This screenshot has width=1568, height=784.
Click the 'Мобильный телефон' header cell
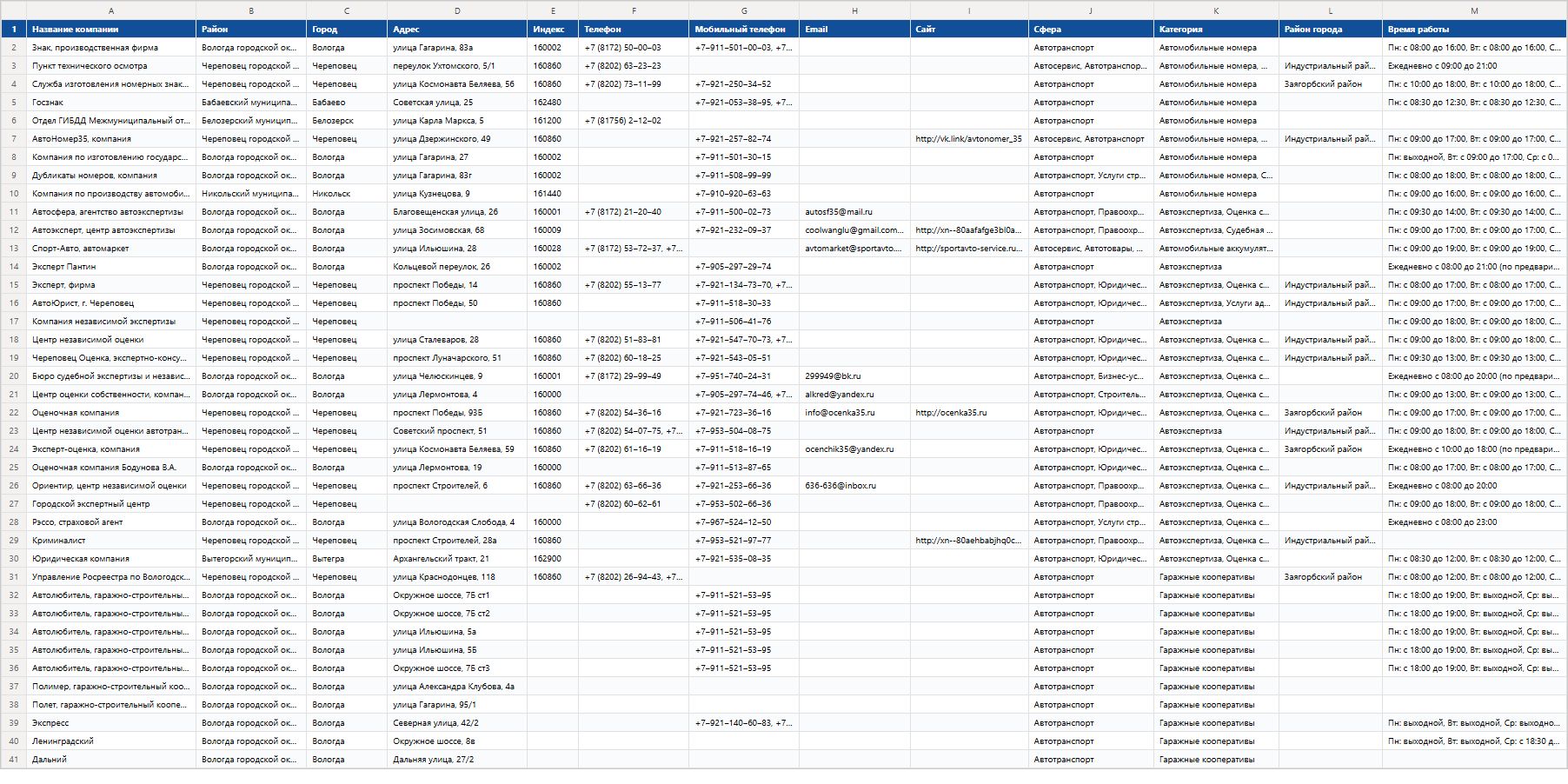click(744, 30)
